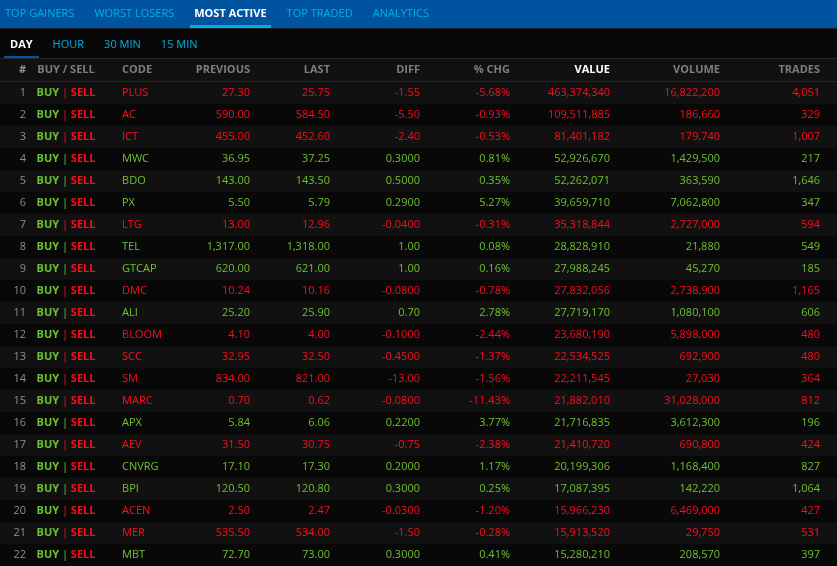Image resolution: width=837 pixels, height=566 pixels.
Task: Open the BLOOM stock code
Action: (x=141, y=334)
